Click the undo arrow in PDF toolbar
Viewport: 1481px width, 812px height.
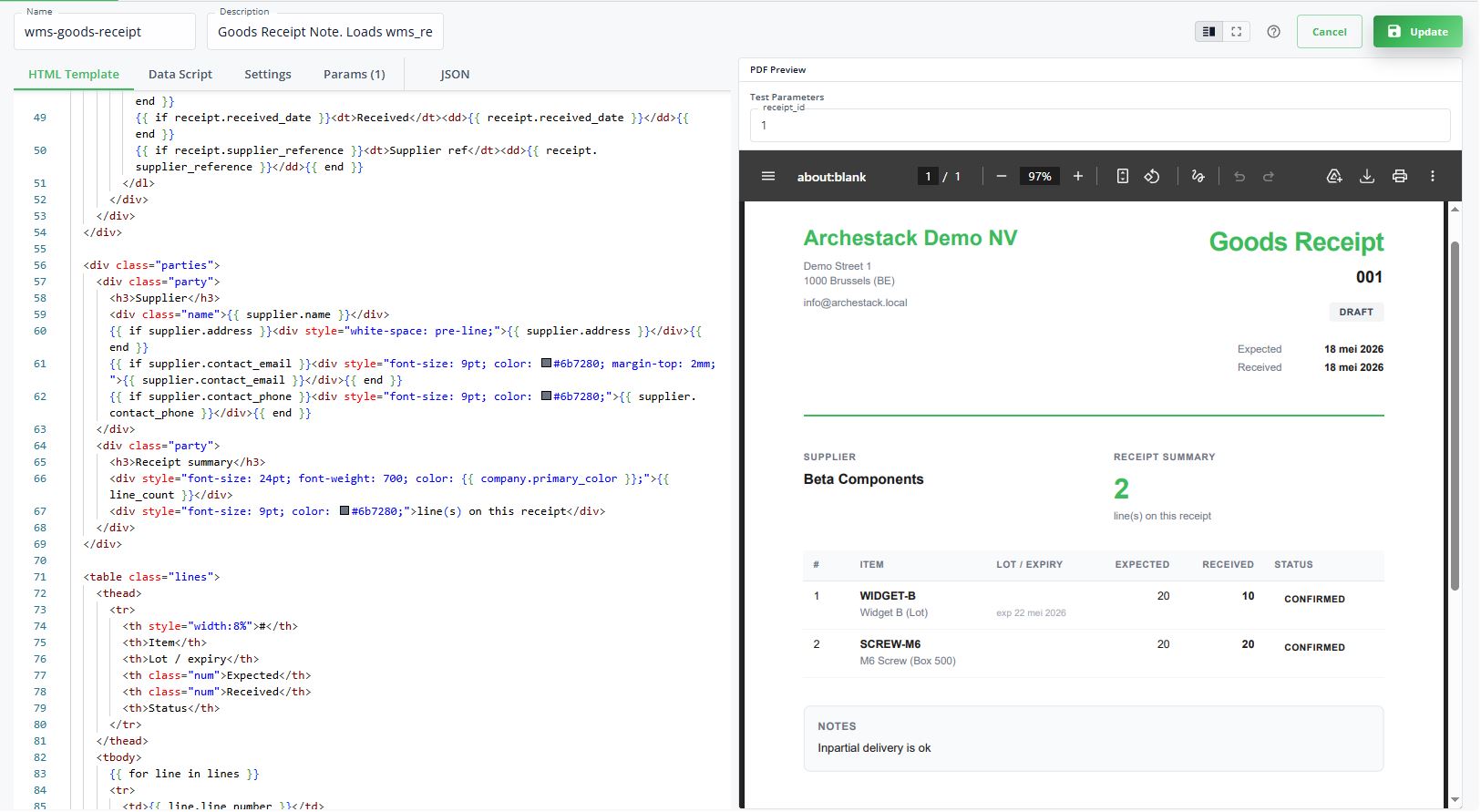click(x=1239, y=176)
